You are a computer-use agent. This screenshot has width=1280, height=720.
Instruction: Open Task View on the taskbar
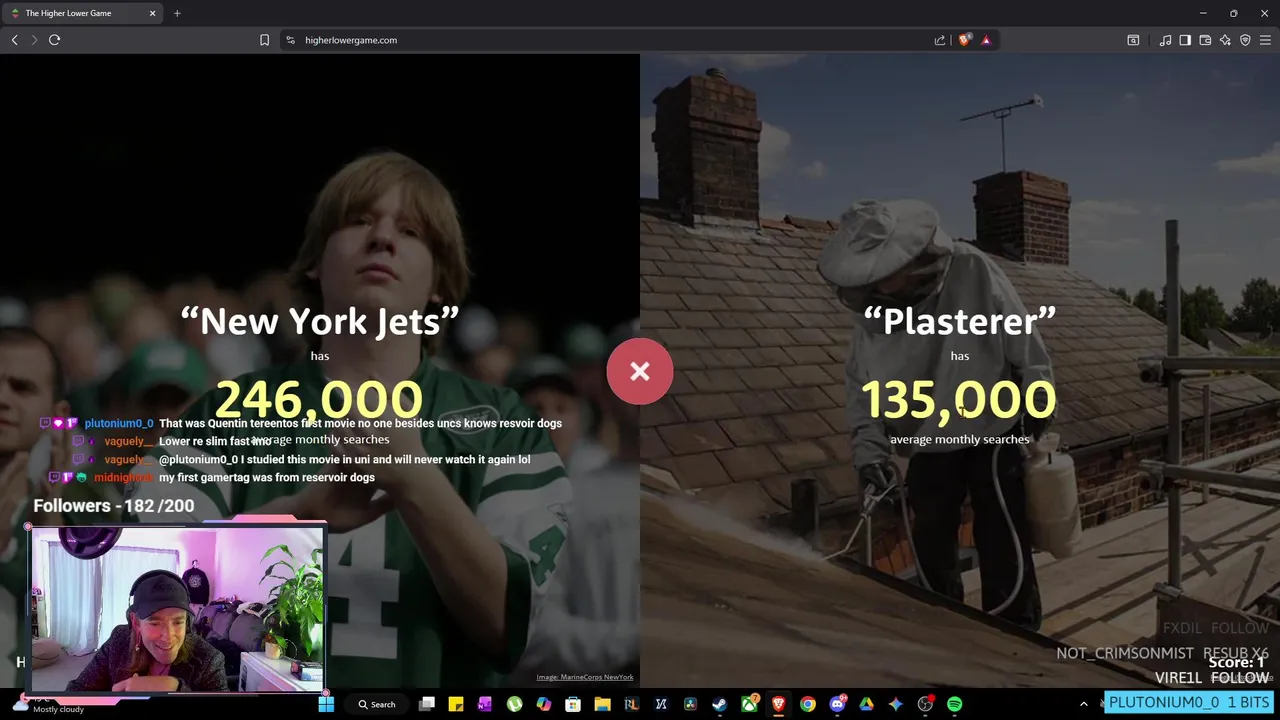point(427,704)
